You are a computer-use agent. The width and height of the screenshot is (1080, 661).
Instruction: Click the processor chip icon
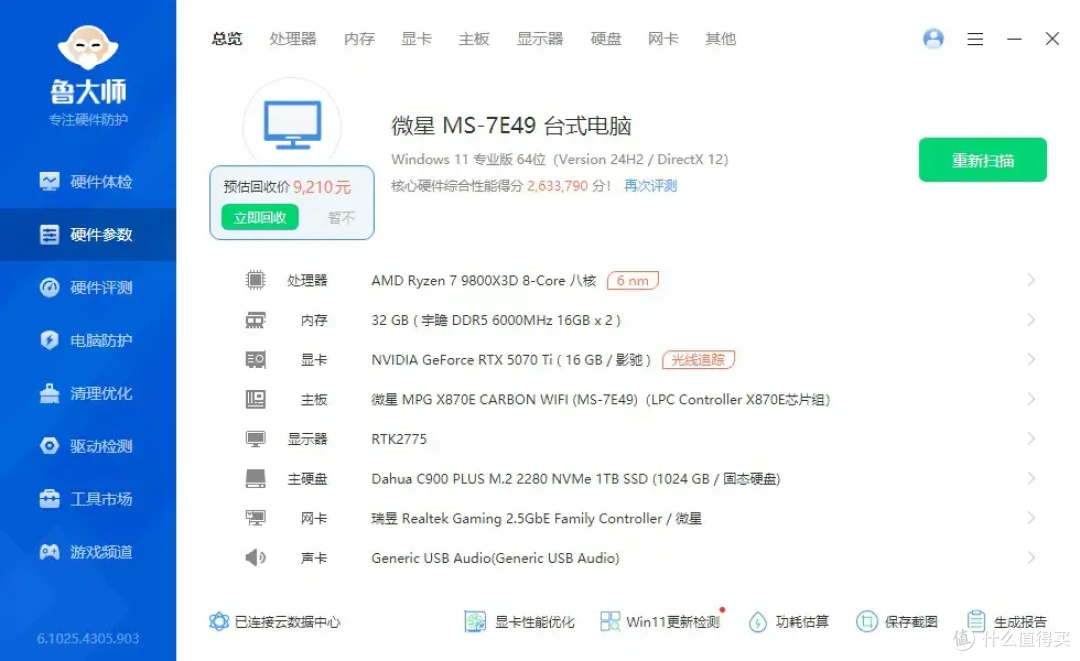[x=256, y=280]
